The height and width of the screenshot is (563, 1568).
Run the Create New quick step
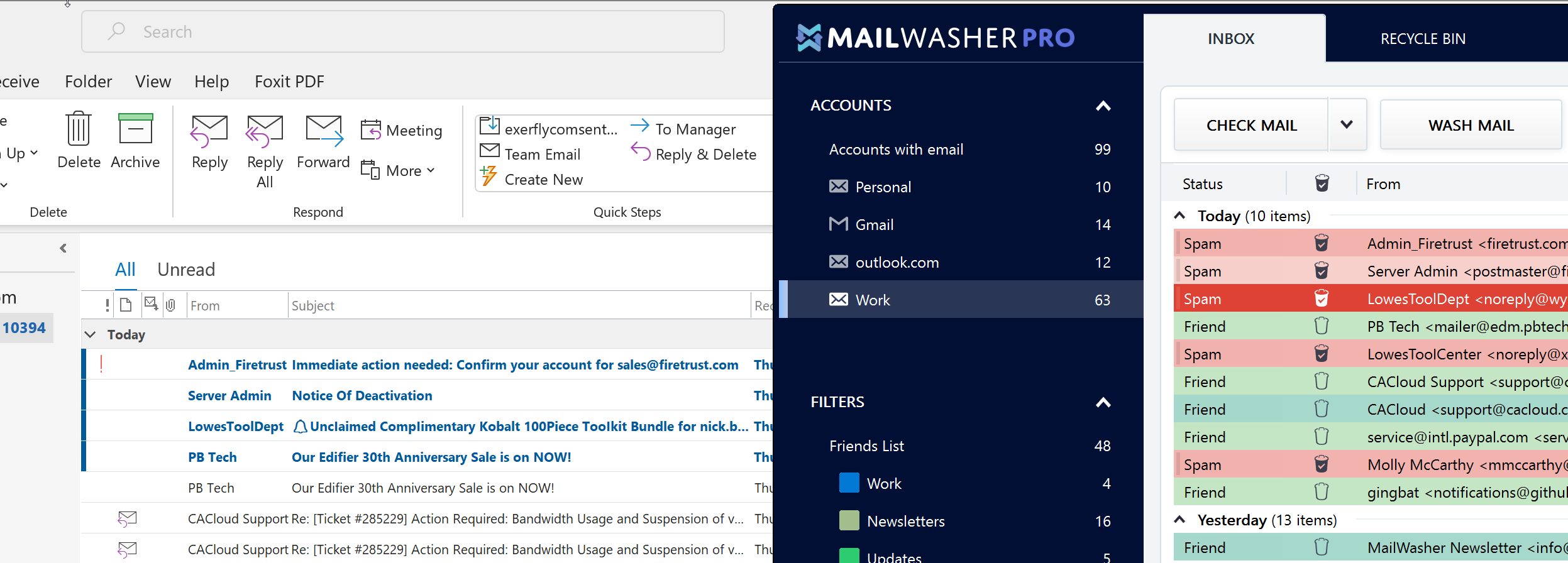click(x=531, y=179)
